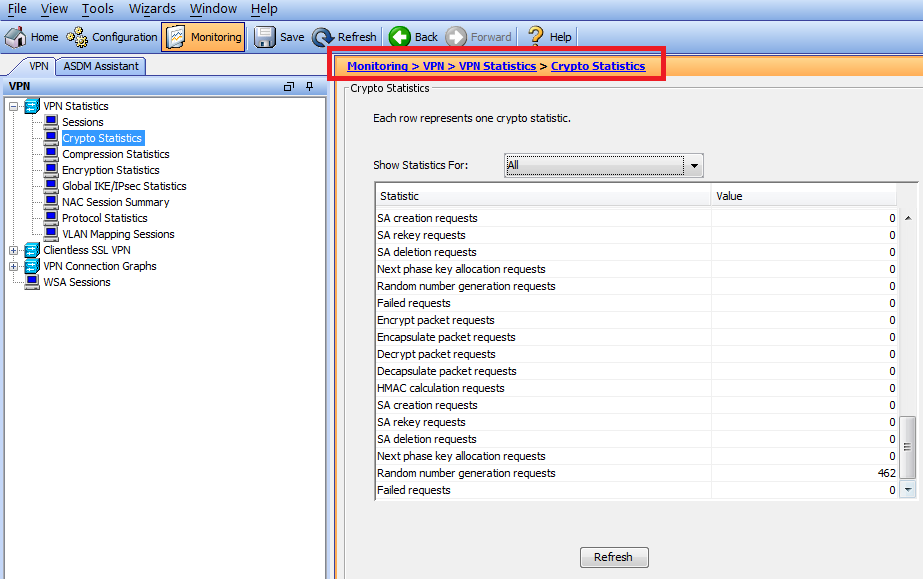Click the VLAN Mapping Sessions monitor icon
Screen dimensions: 923x579
(x=51, y=234)
